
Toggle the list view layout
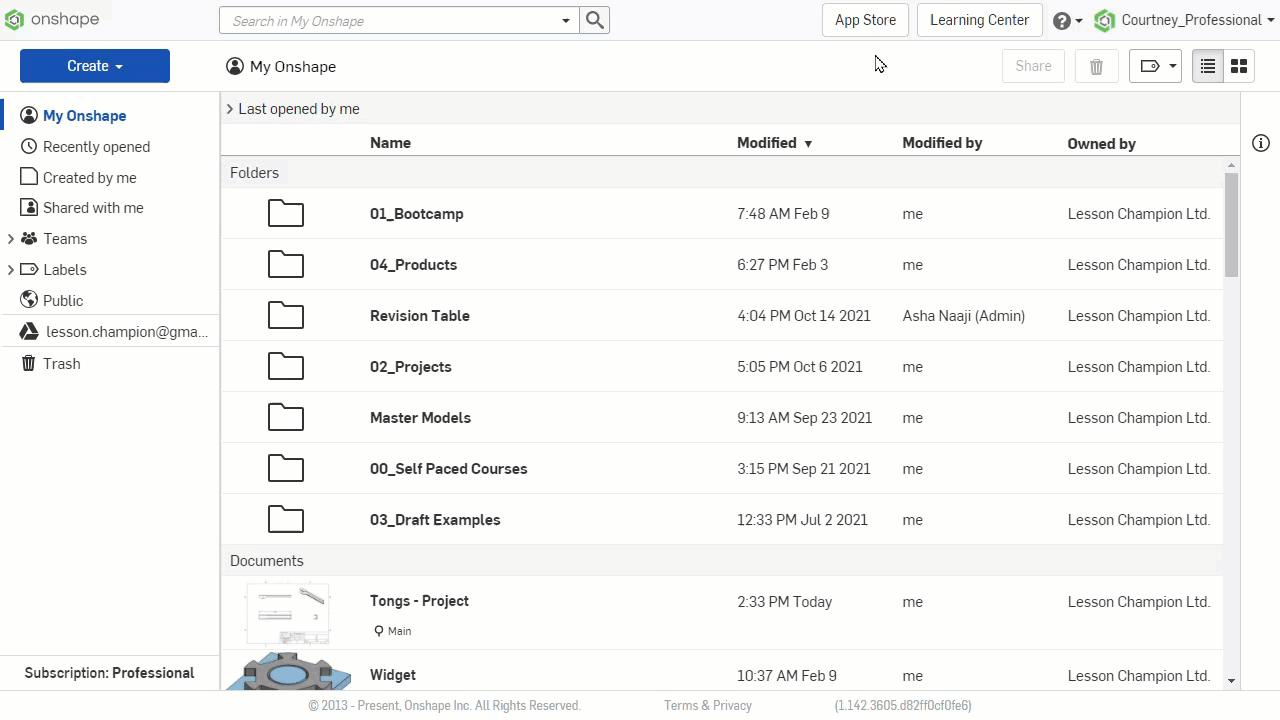[1207, 66]
